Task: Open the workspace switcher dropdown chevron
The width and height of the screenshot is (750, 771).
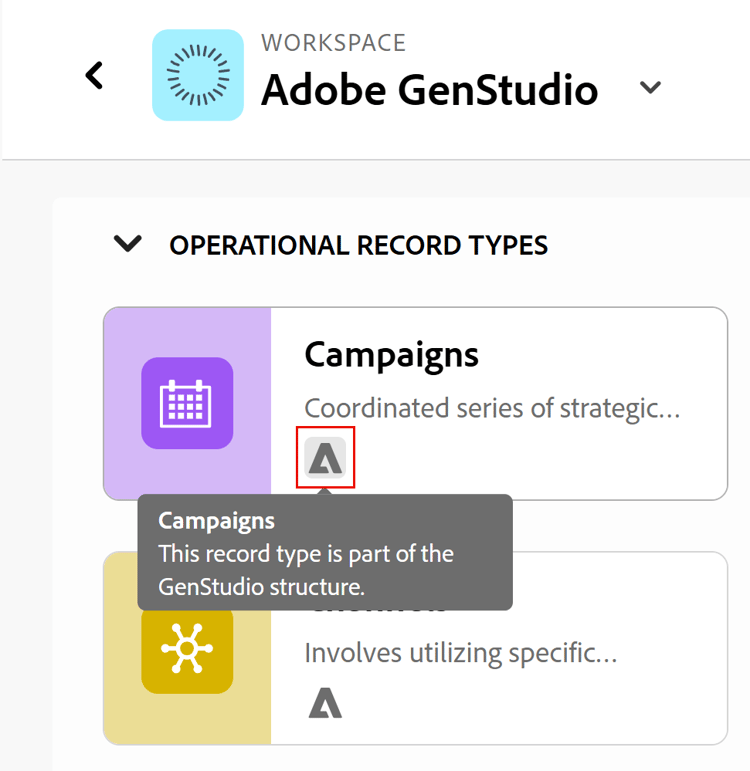Action: (650, 88)
